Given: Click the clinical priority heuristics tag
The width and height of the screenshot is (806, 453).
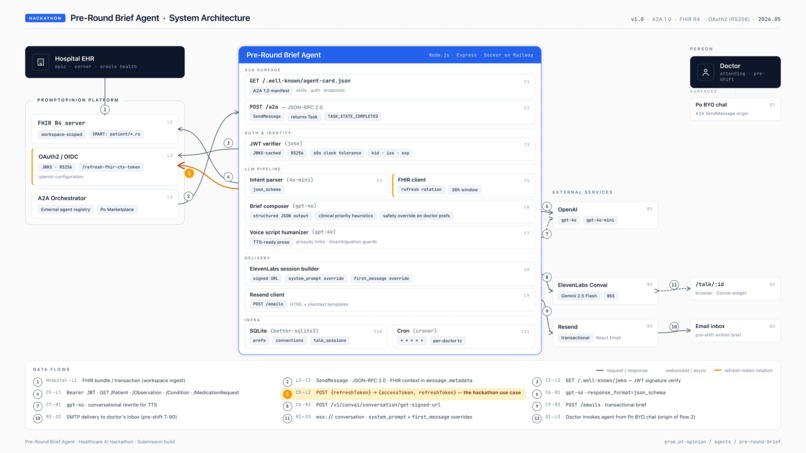Looking at the screenshot, I should 346,216.
